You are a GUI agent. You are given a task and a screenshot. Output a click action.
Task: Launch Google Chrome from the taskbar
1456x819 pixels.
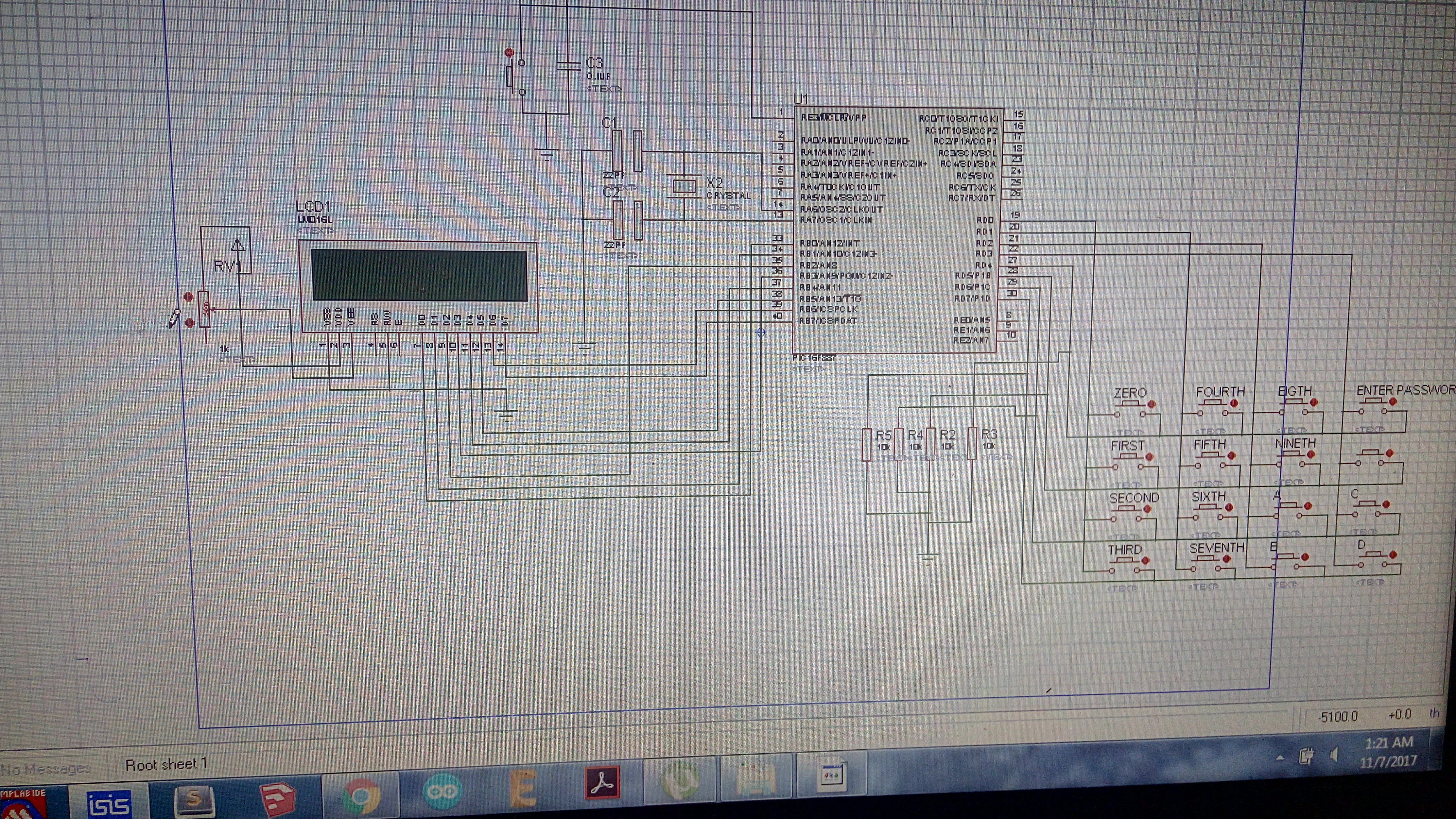click(360, 796)
